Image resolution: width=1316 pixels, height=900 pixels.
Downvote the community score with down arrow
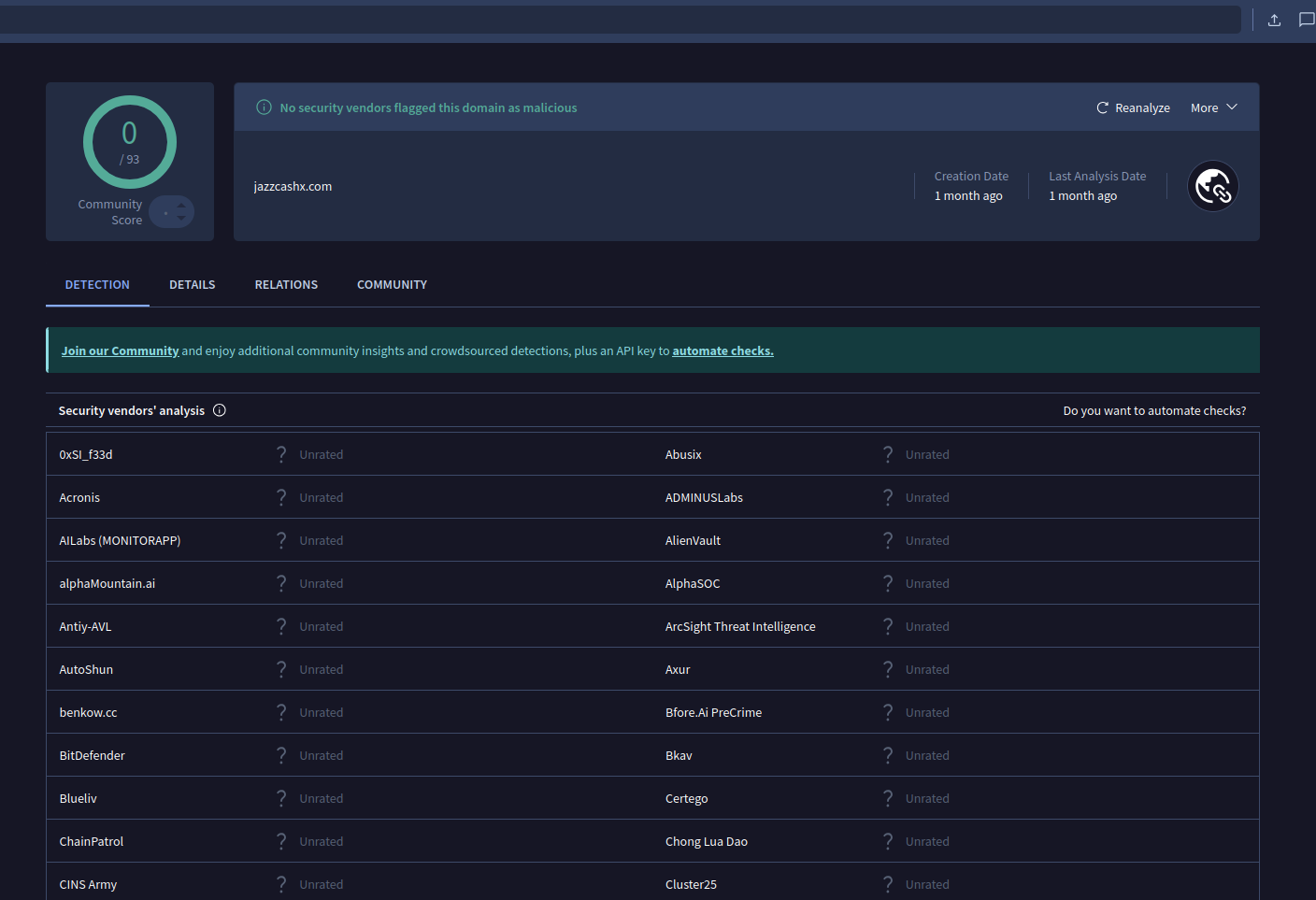(181, 219)
